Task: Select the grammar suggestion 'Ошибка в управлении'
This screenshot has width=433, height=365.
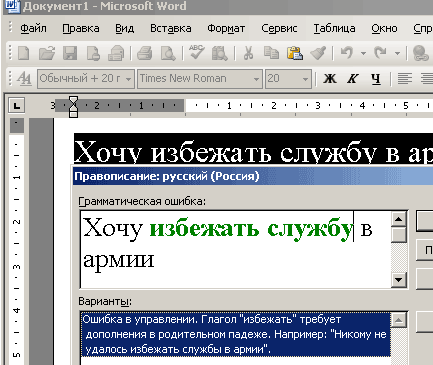Action: click(235, 334)
